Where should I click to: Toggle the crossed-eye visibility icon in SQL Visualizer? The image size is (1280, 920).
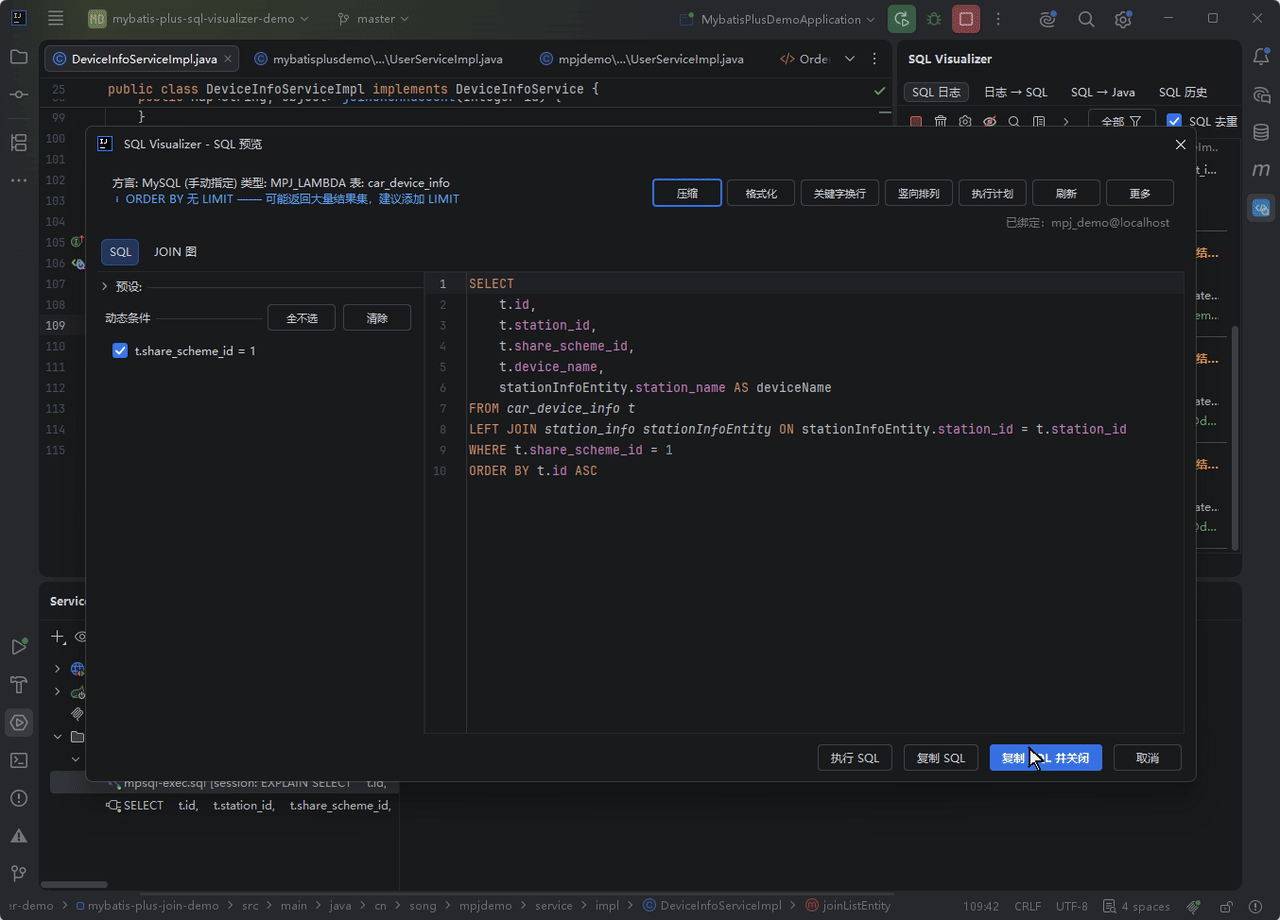click(989, 121)
